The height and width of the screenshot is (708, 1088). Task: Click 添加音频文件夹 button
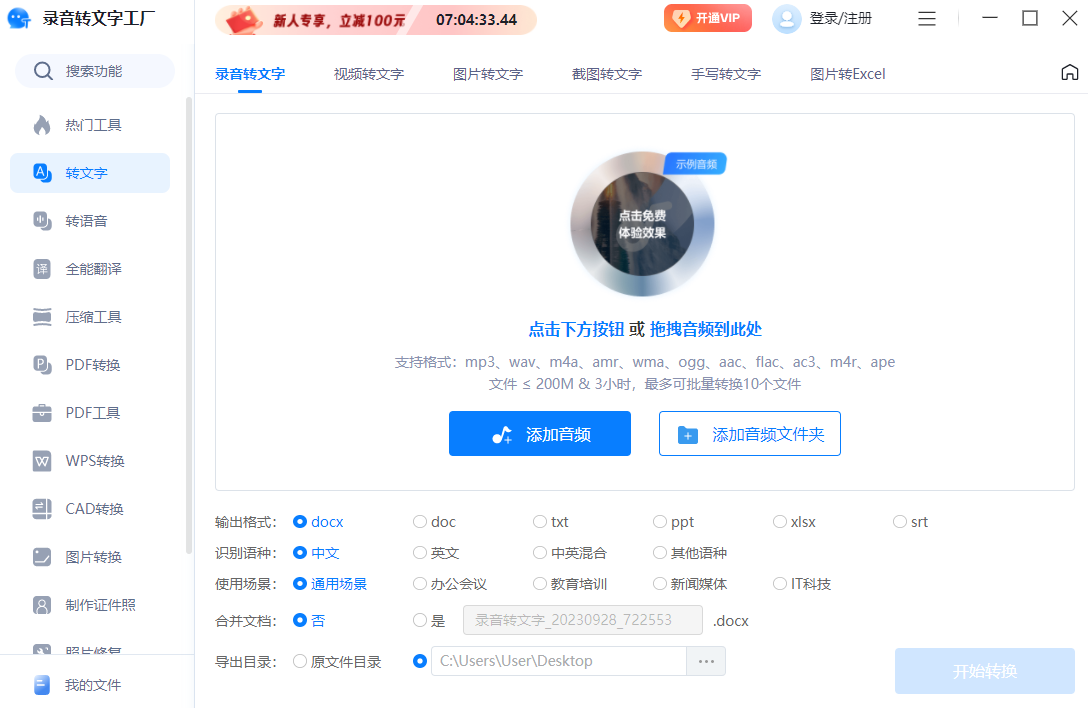749,434
